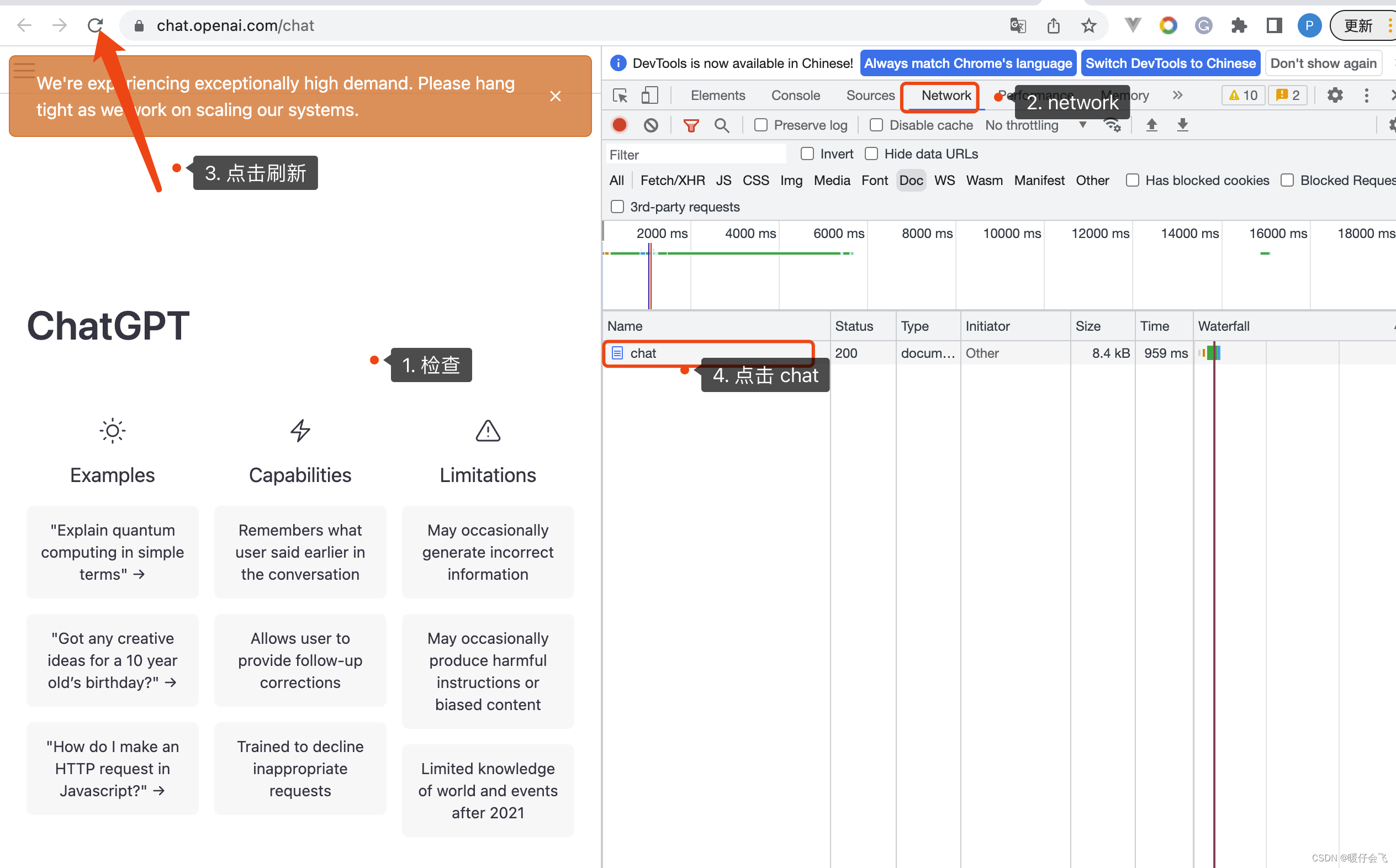
Task: Bookmark this page with the star icon
Action: click(1089, 26)
